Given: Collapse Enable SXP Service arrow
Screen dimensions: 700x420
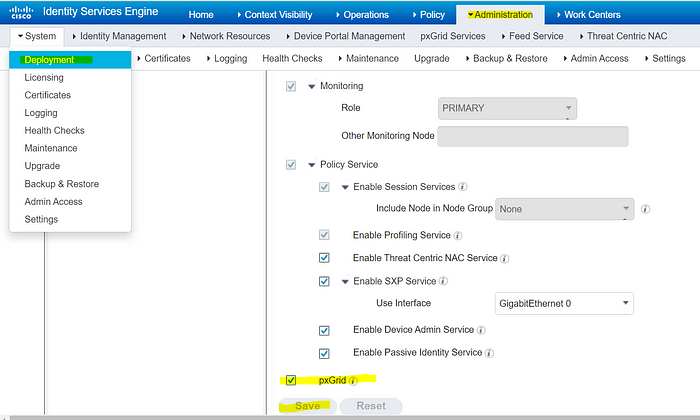Looking at the screenshot, I should pos(345,282).
